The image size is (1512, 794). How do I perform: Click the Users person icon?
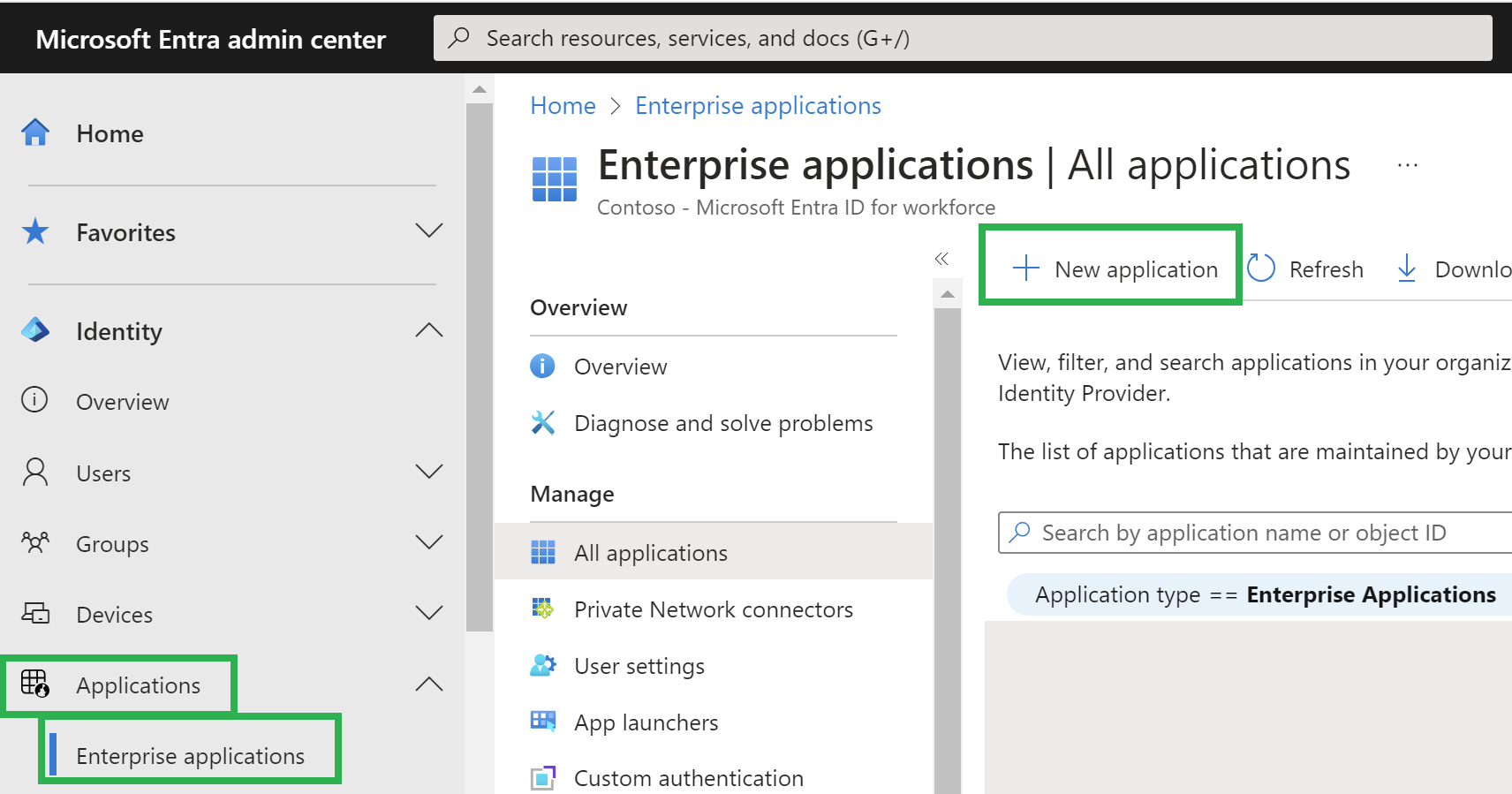(x=35, y=472)
